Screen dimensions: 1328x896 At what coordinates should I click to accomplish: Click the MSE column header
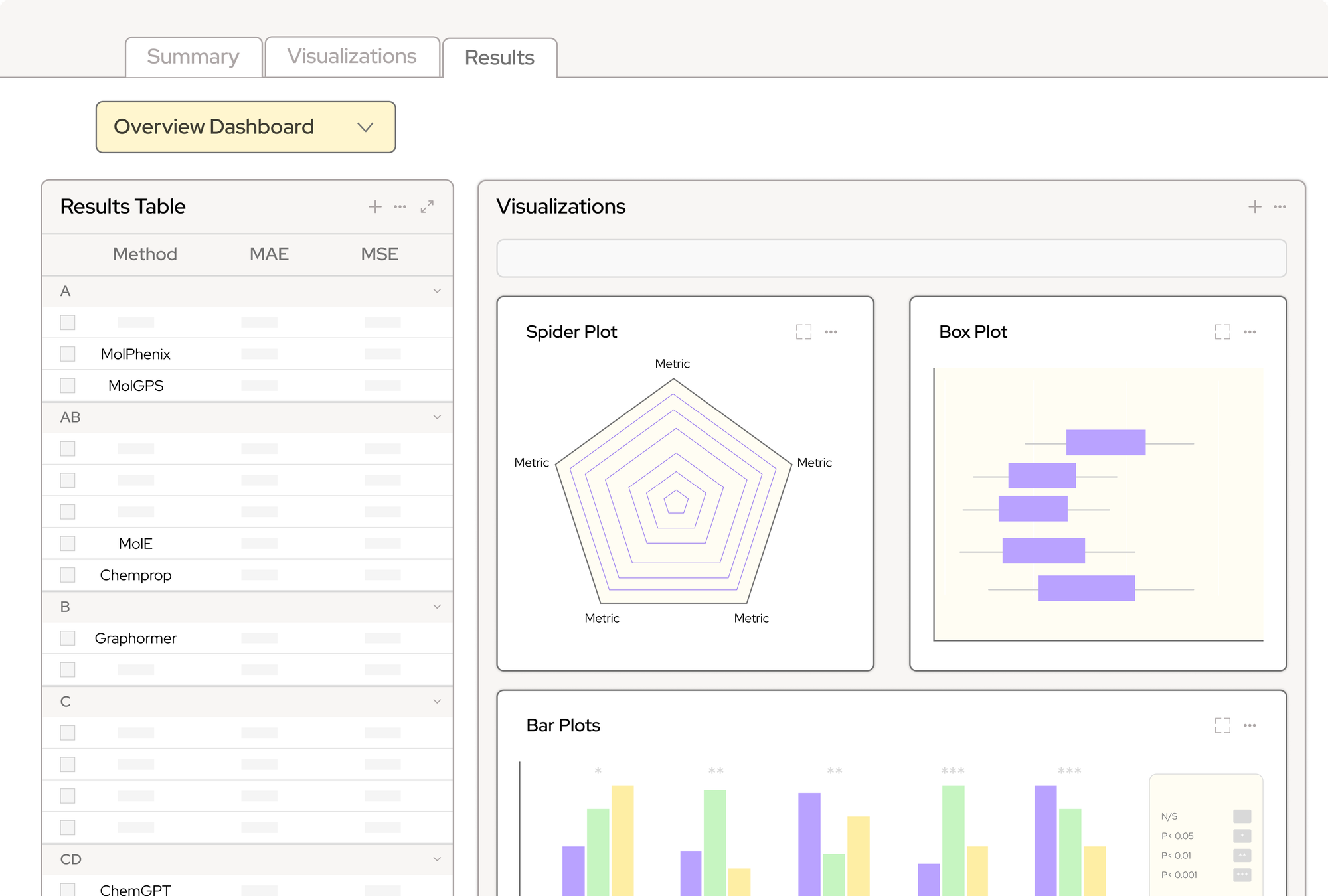[379, 254]
